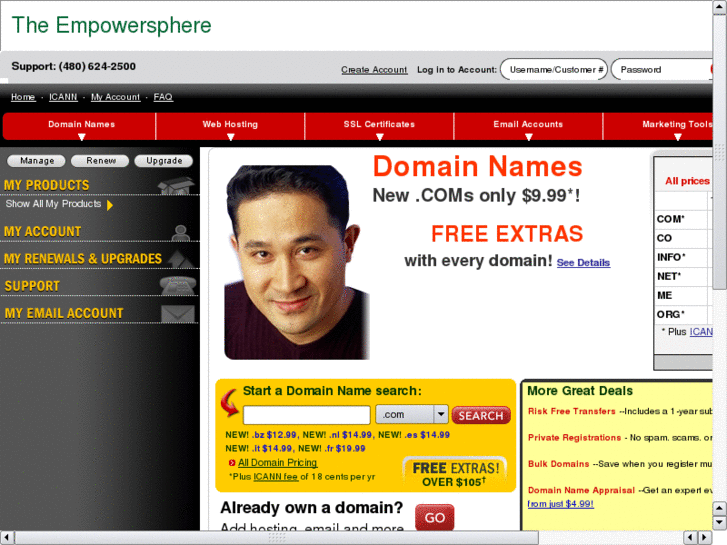This screenshot has height=545, width=727.
Task: Open the MY ACCOUNT sidebar section
Action: tap(43, 231)
